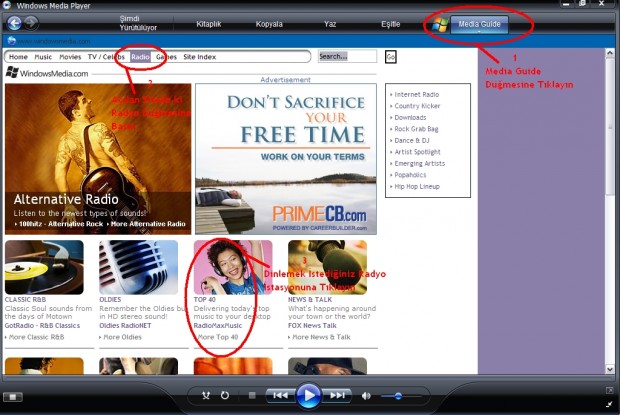620x415 pixels.
Task: Go back with the back arrow button
Action: (x=14, y=23)
